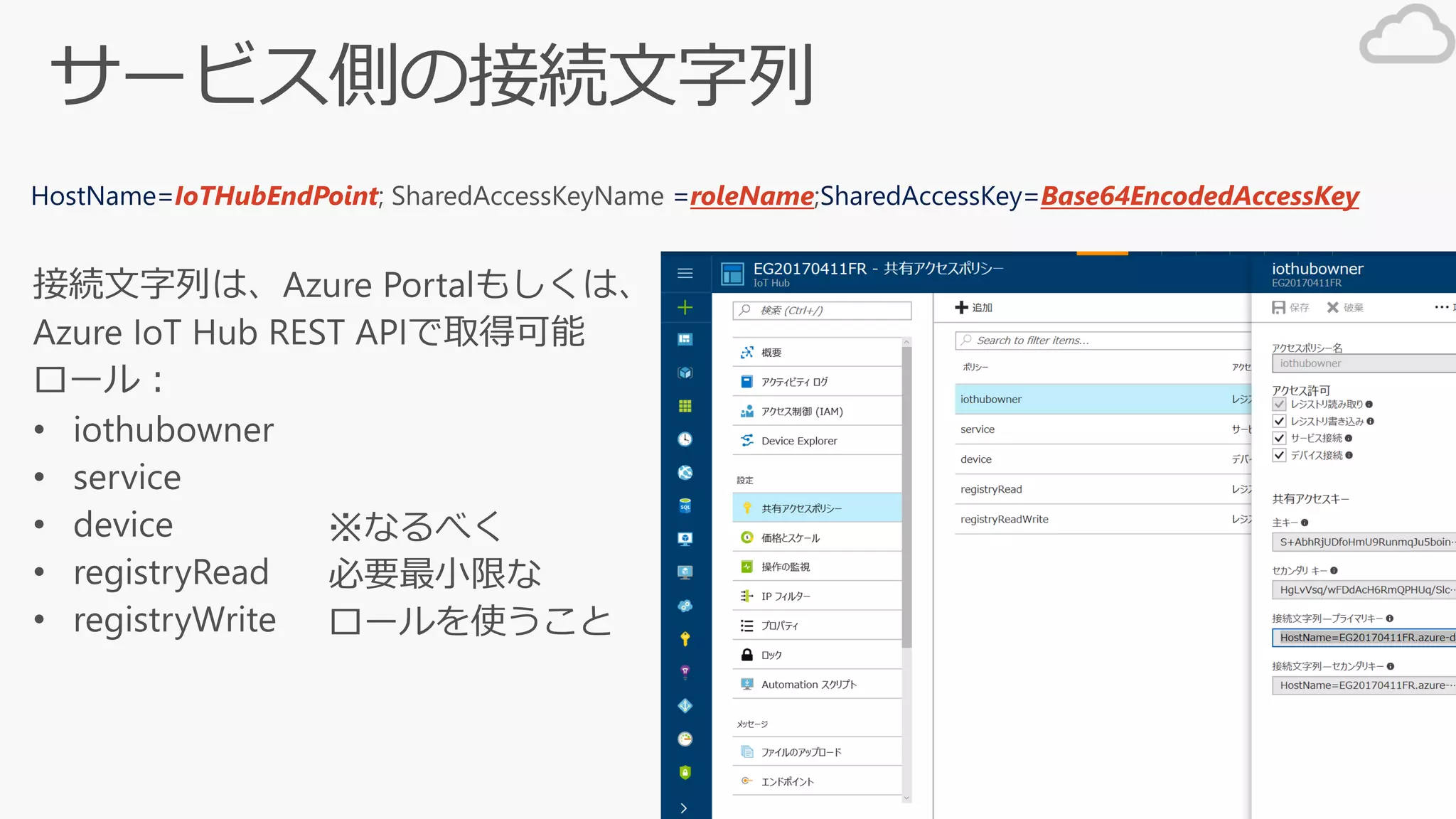Open App Services globe icon in sidebar
This screenshot has height=819, width=1456.
pos(685,473)
